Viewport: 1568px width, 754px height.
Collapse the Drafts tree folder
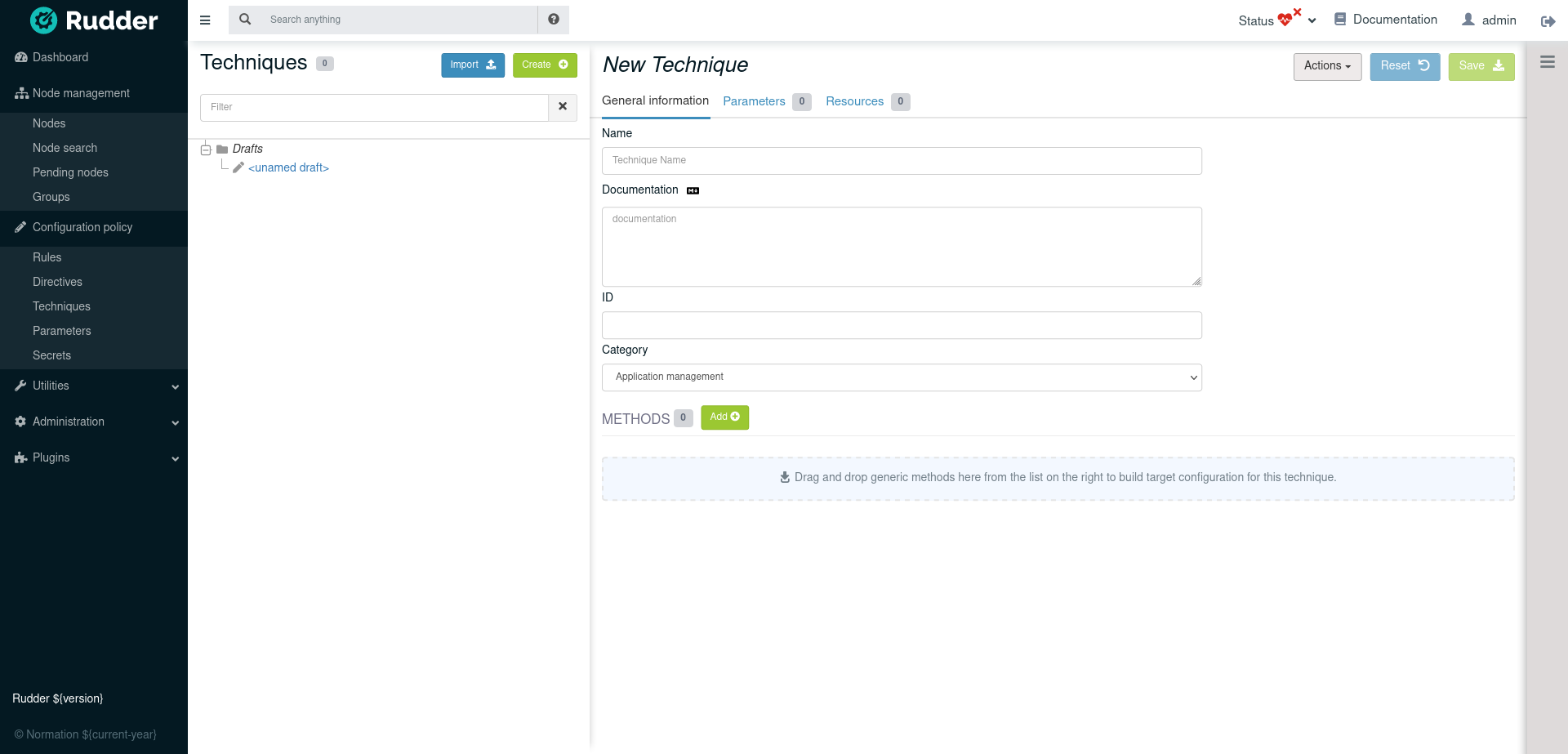[x=206, y=149]
